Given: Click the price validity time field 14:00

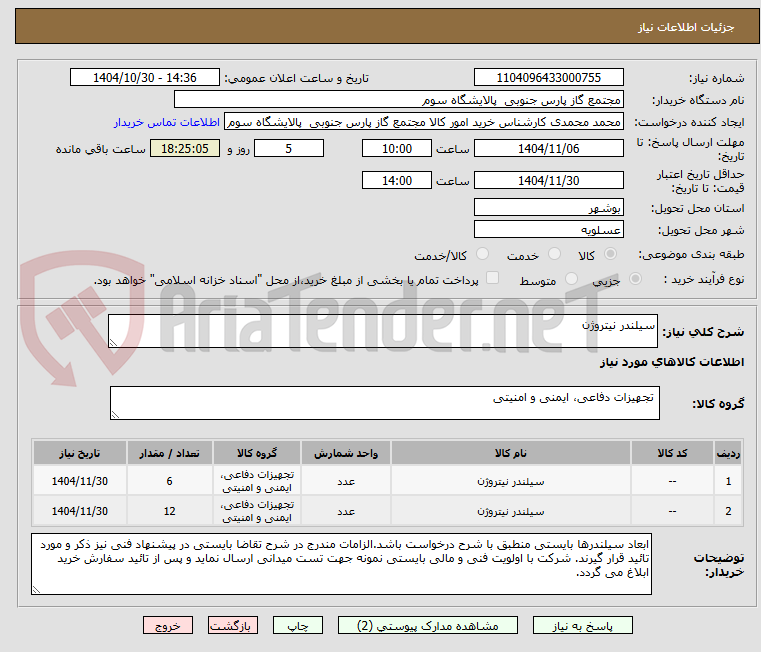Looking at the screenshot, I should coord(397,180).
